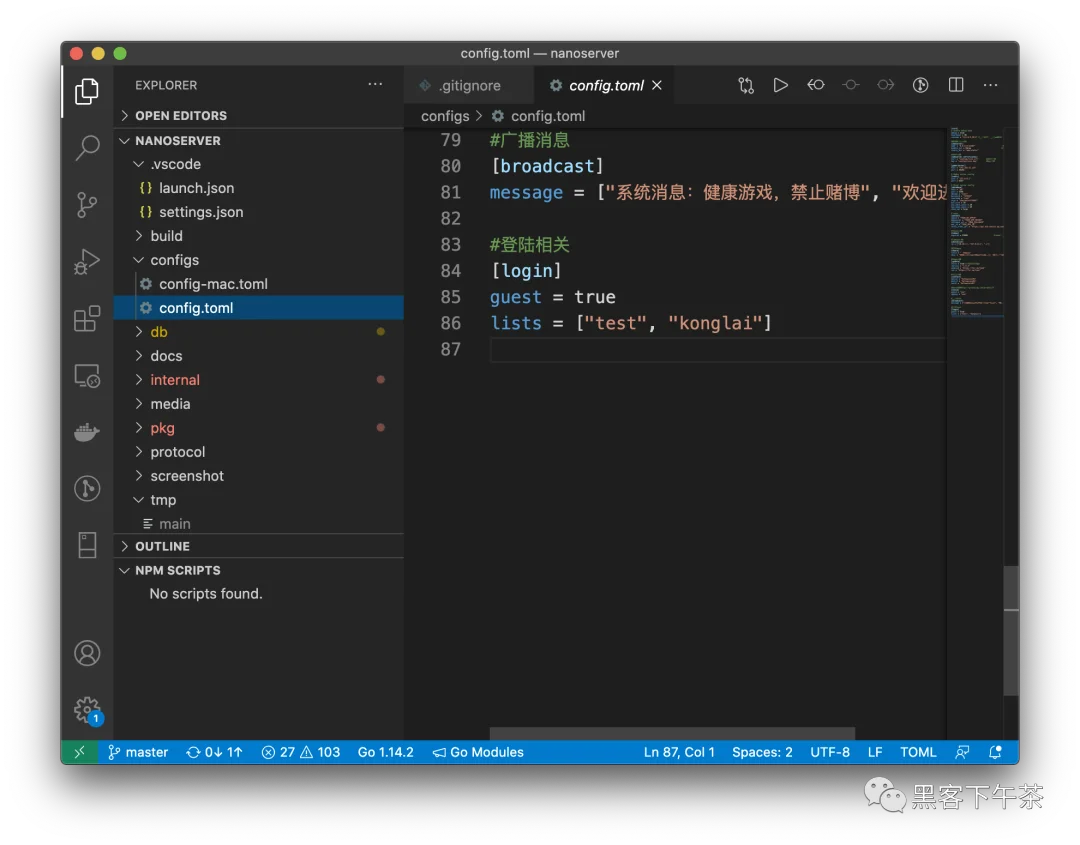1080x845 pixels.
Task: Click the configs breadcrumb segment
Action: coord(445,116)
